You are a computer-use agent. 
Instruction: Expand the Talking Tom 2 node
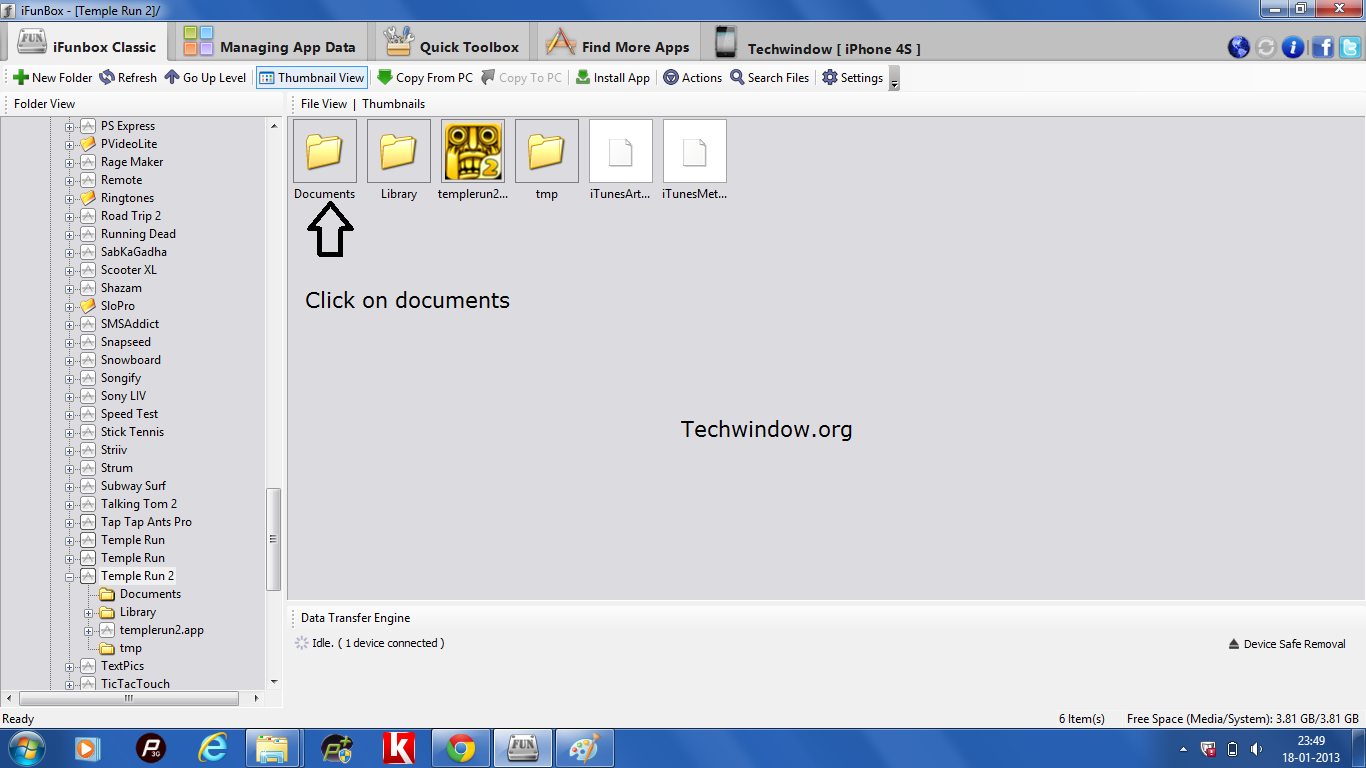tap(70, 504)
